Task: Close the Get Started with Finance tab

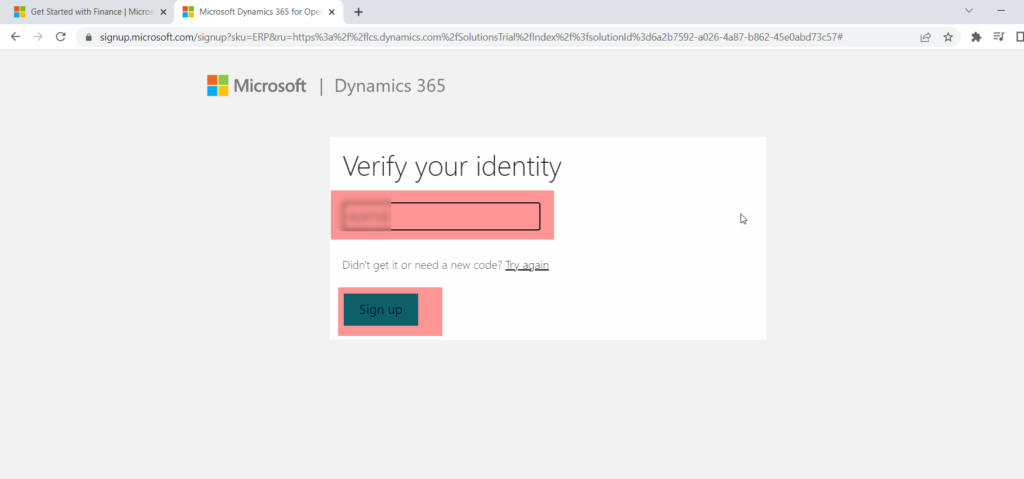Action: (163, 12)
